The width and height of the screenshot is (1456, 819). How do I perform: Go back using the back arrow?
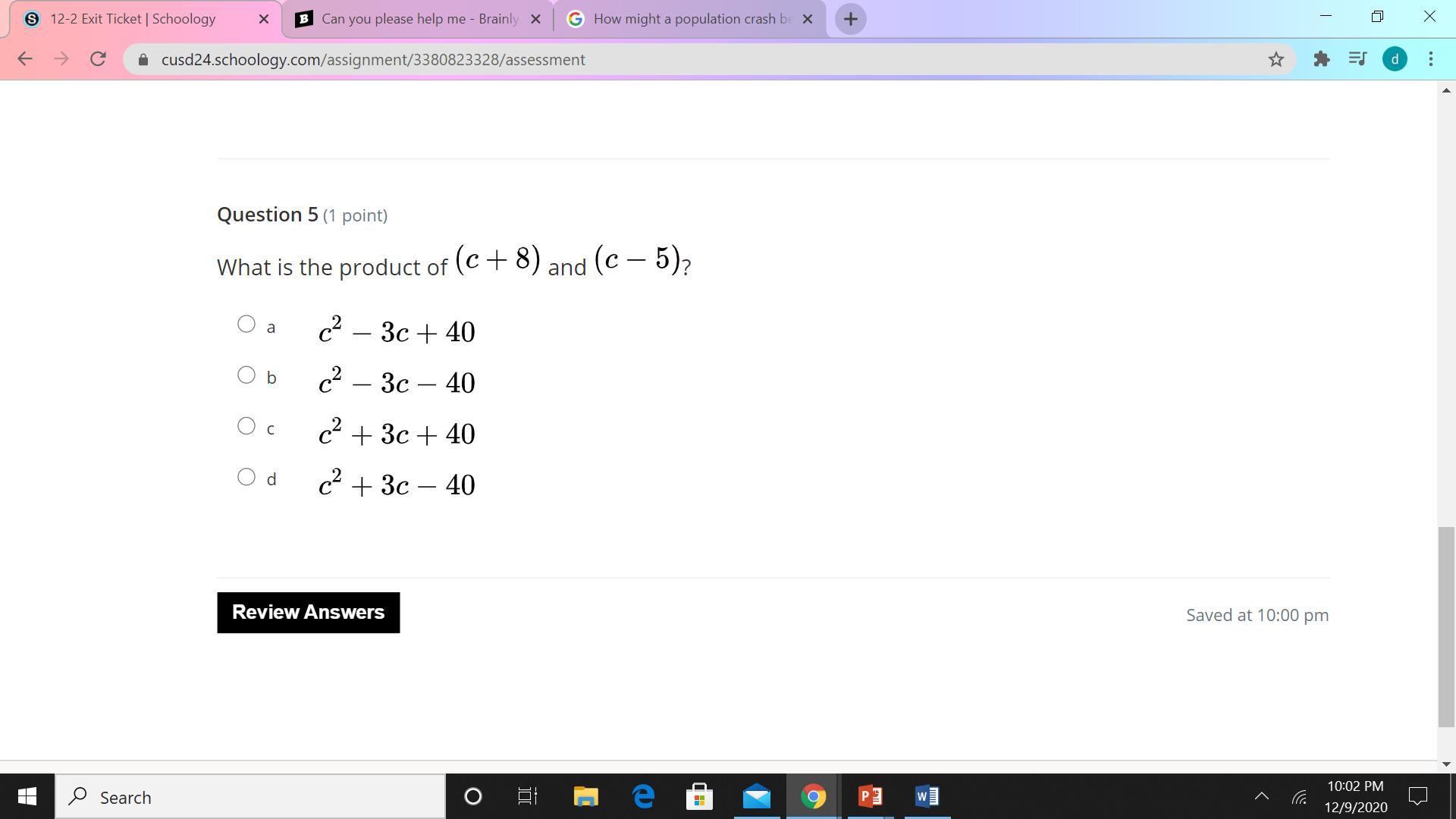(x=24, y=59)
